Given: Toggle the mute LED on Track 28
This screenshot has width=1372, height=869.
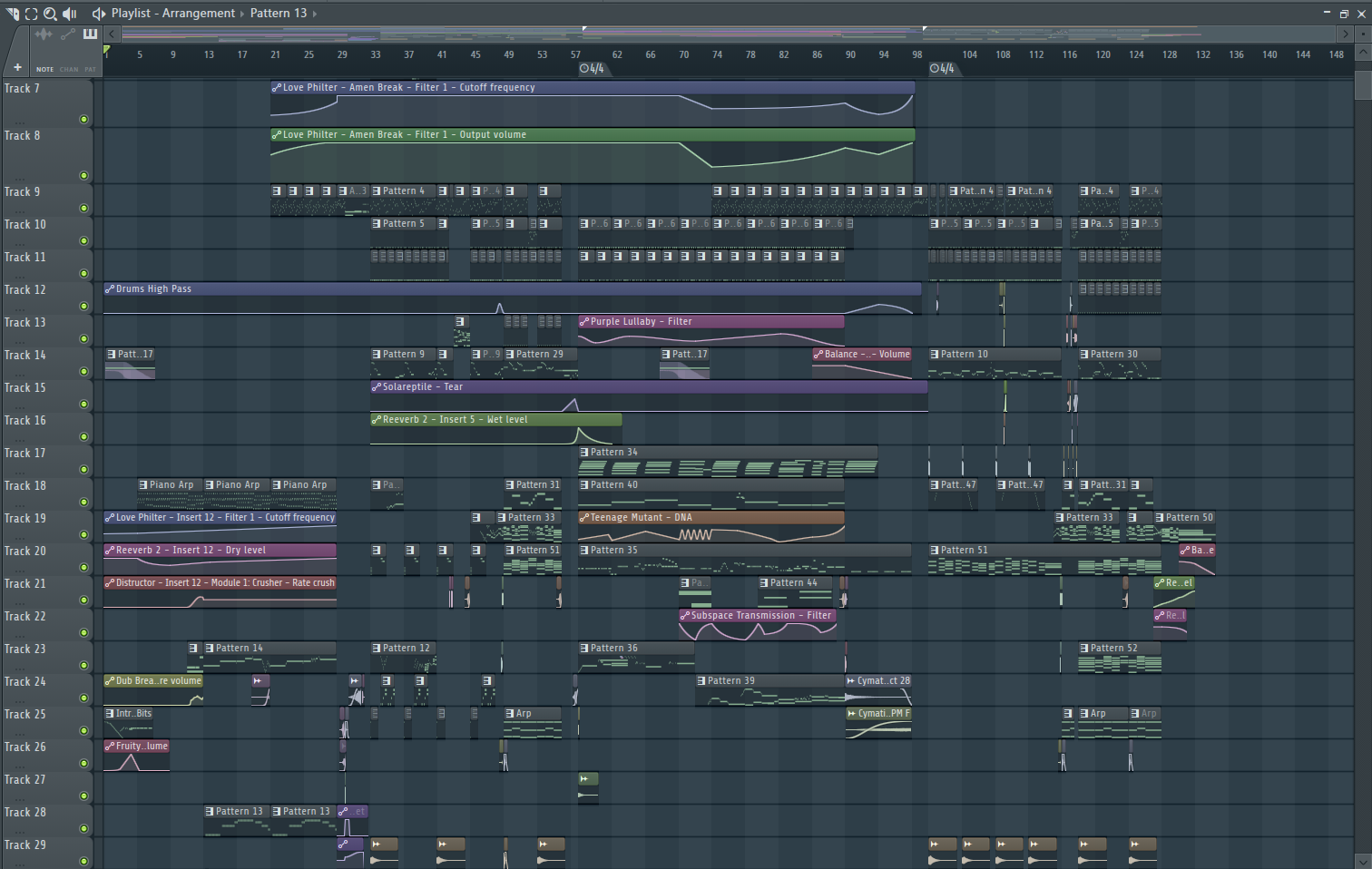Looking at the screenshot, I should [x=84, y=829].
